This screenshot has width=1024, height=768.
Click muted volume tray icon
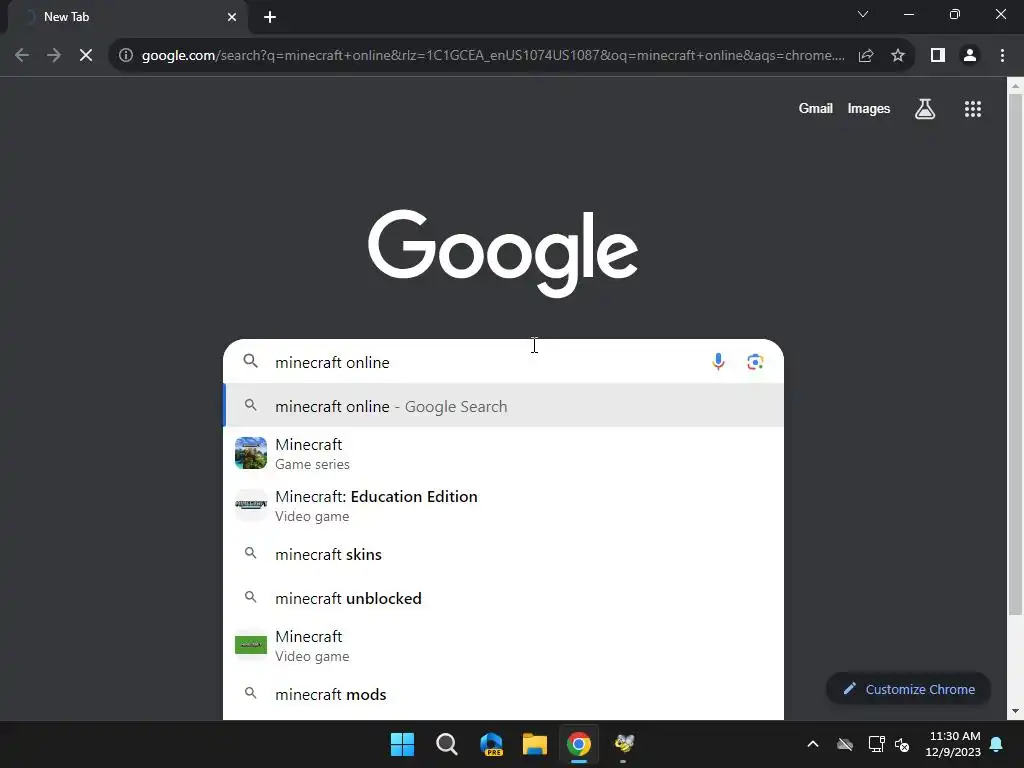tap(903, 744)
